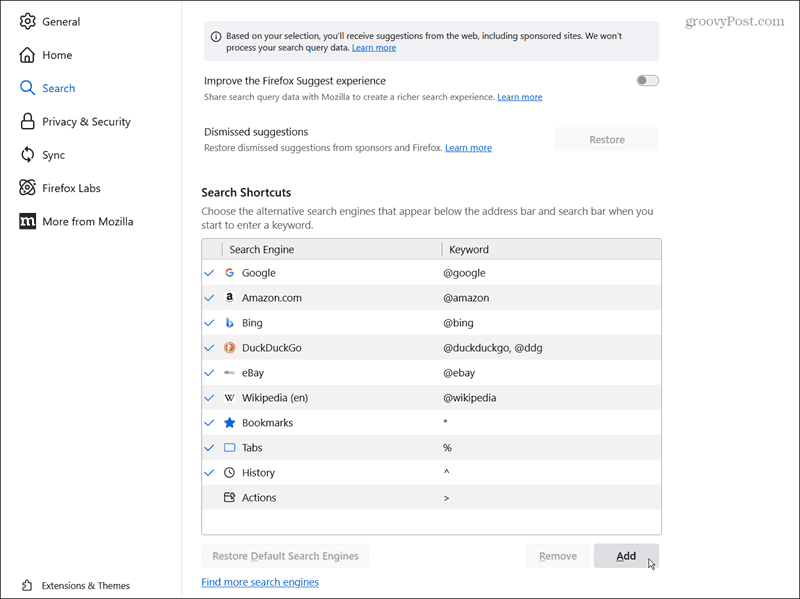Click the info icon in the suggestions notice

(x=216, y=36)
